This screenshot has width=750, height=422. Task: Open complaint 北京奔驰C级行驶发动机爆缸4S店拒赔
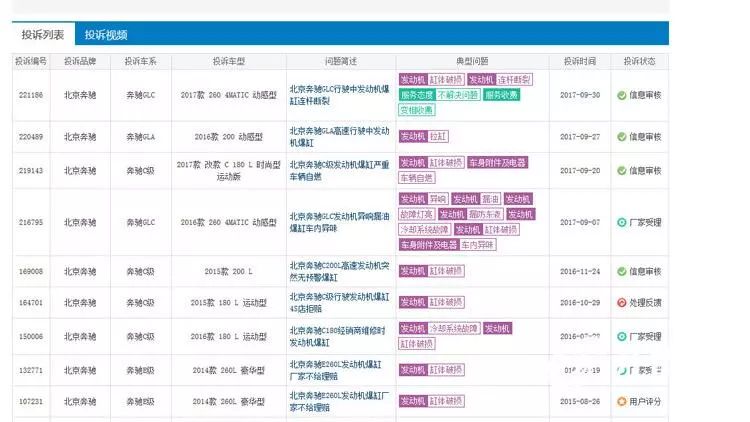click(340, 302)
